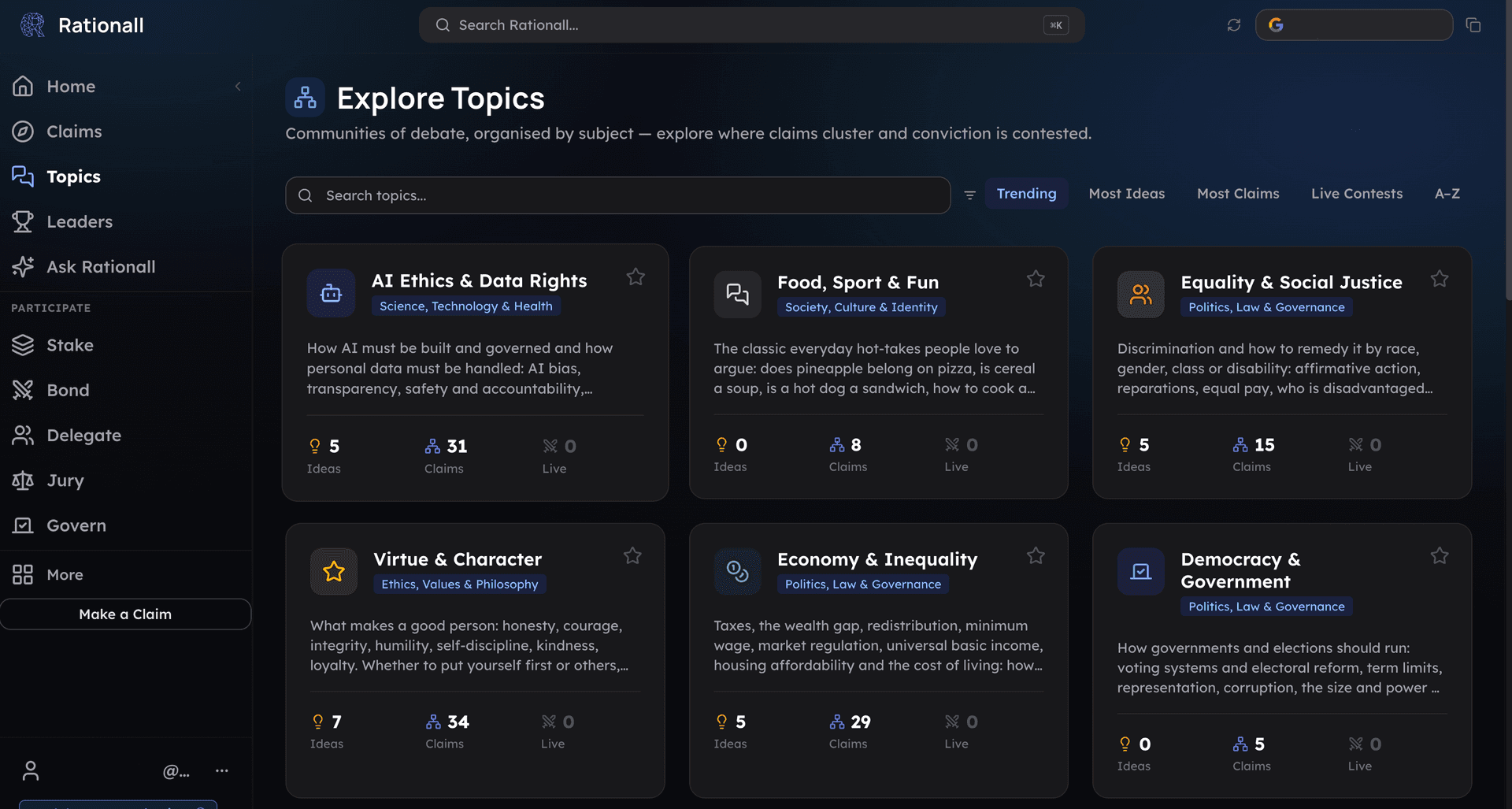Open the Bond section icon

(x=23, y=390)
